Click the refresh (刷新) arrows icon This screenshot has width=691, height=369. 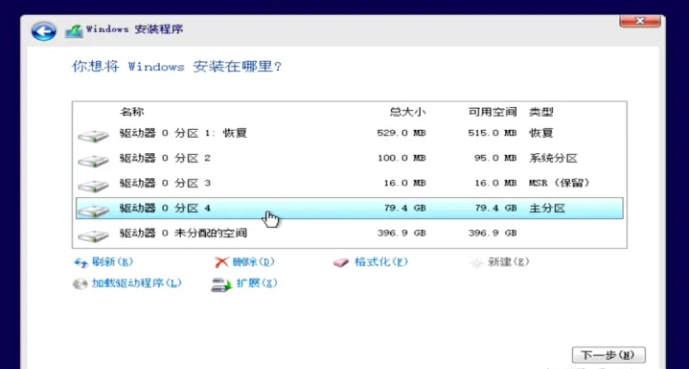tap(81, 263)
